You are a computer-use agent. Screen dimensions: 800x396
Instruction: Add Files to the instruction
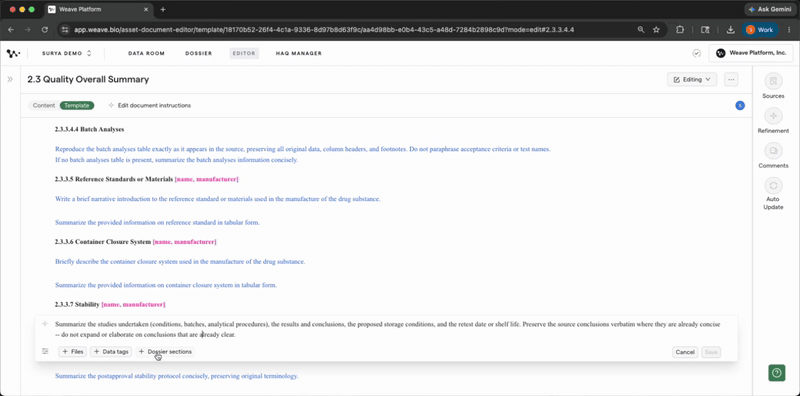[x=72, y=352]
